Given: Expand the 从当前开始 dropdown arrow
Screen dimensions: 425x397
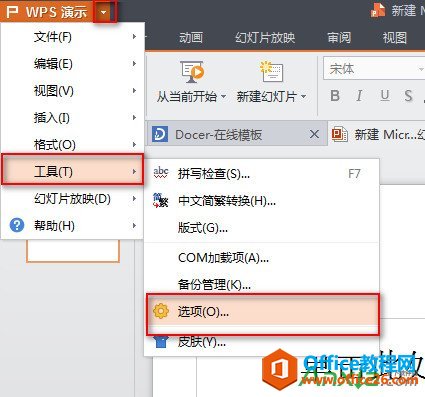Looking at the screenshot, I should 223,97.
